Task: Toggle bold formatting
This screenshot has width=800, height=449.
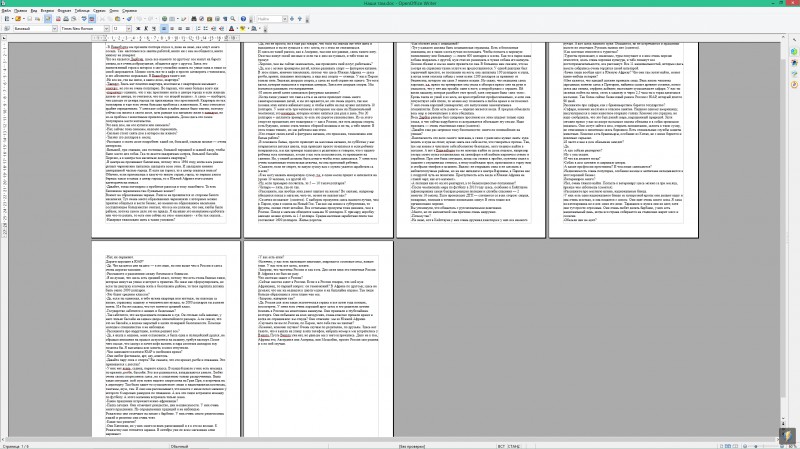Action: [x=138, y=29]
